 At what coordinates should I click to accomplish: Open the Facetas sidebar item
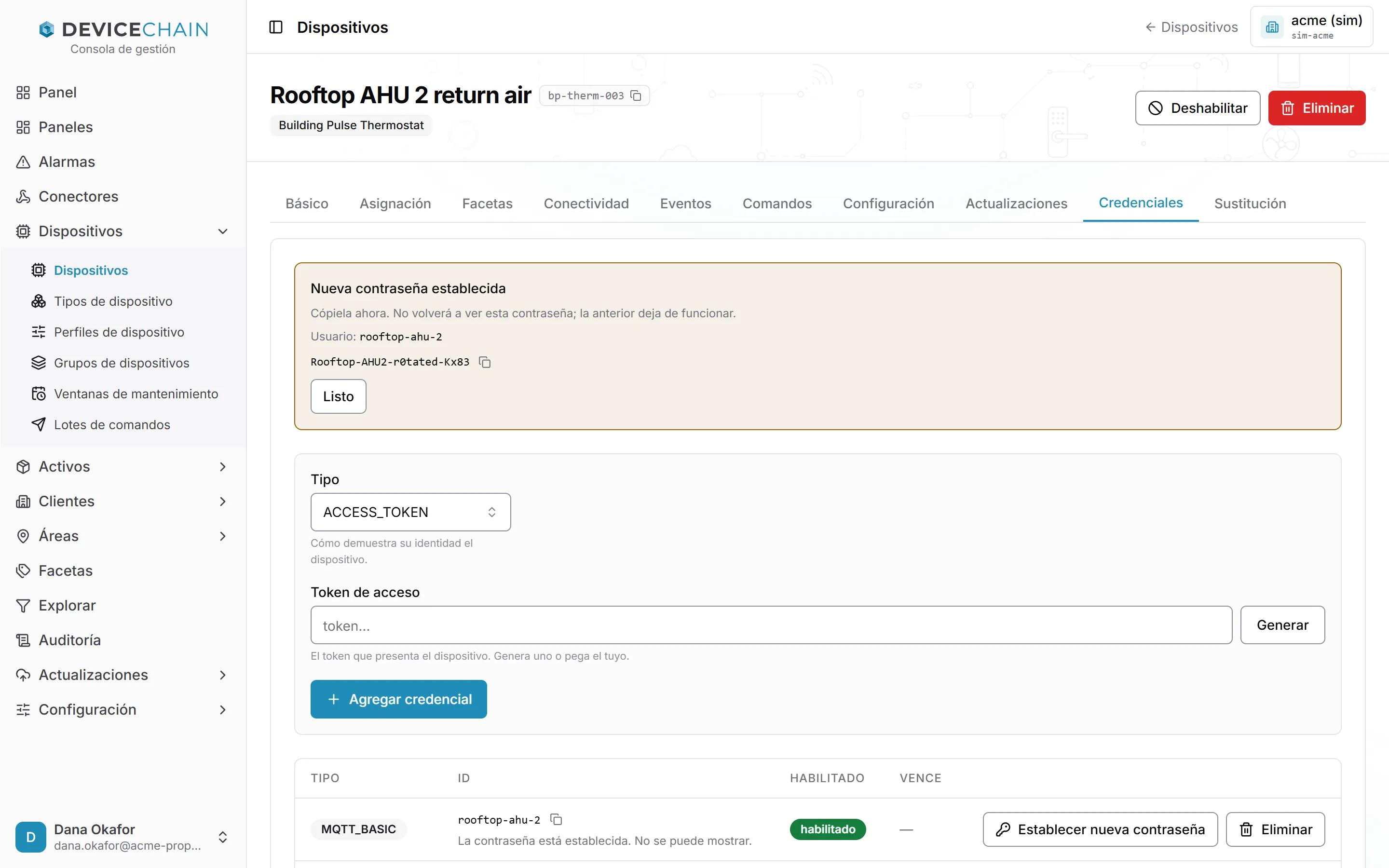pos(123,570)
